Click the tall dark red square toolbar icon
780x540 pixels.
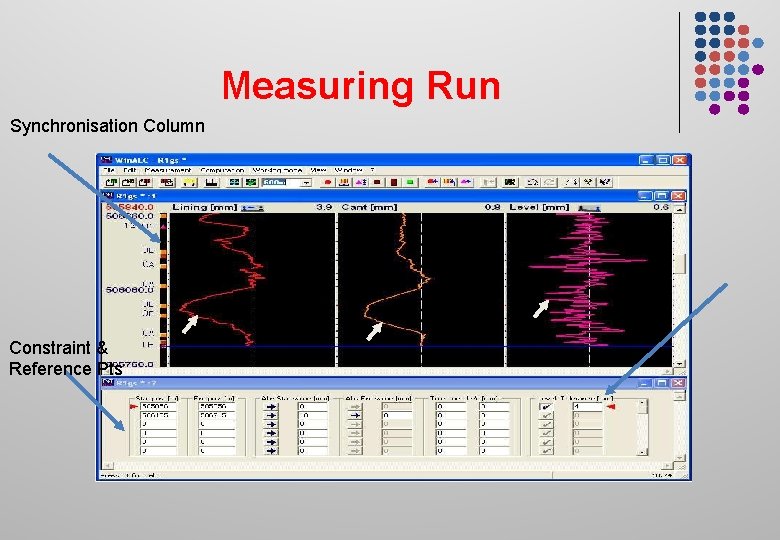click(x=394, y=182)
